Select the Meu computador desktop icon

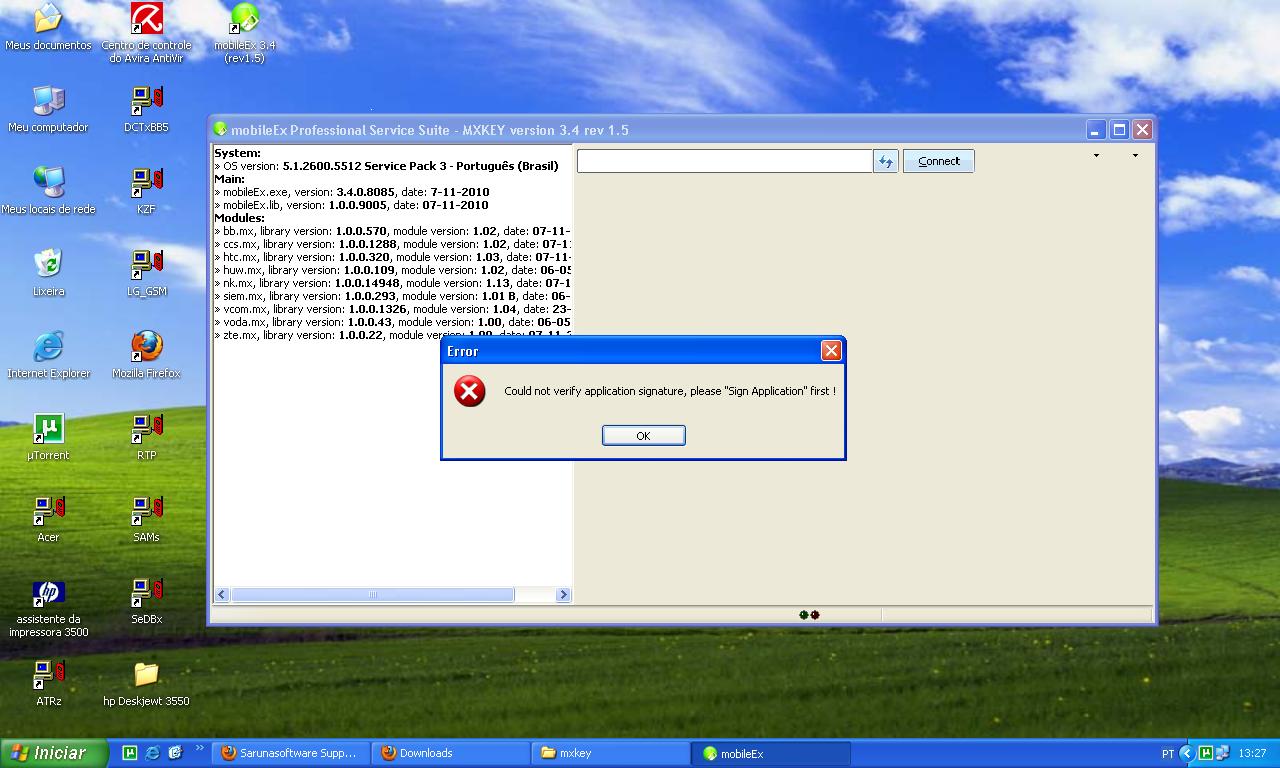pyautogui.click(x=48, y=109)
